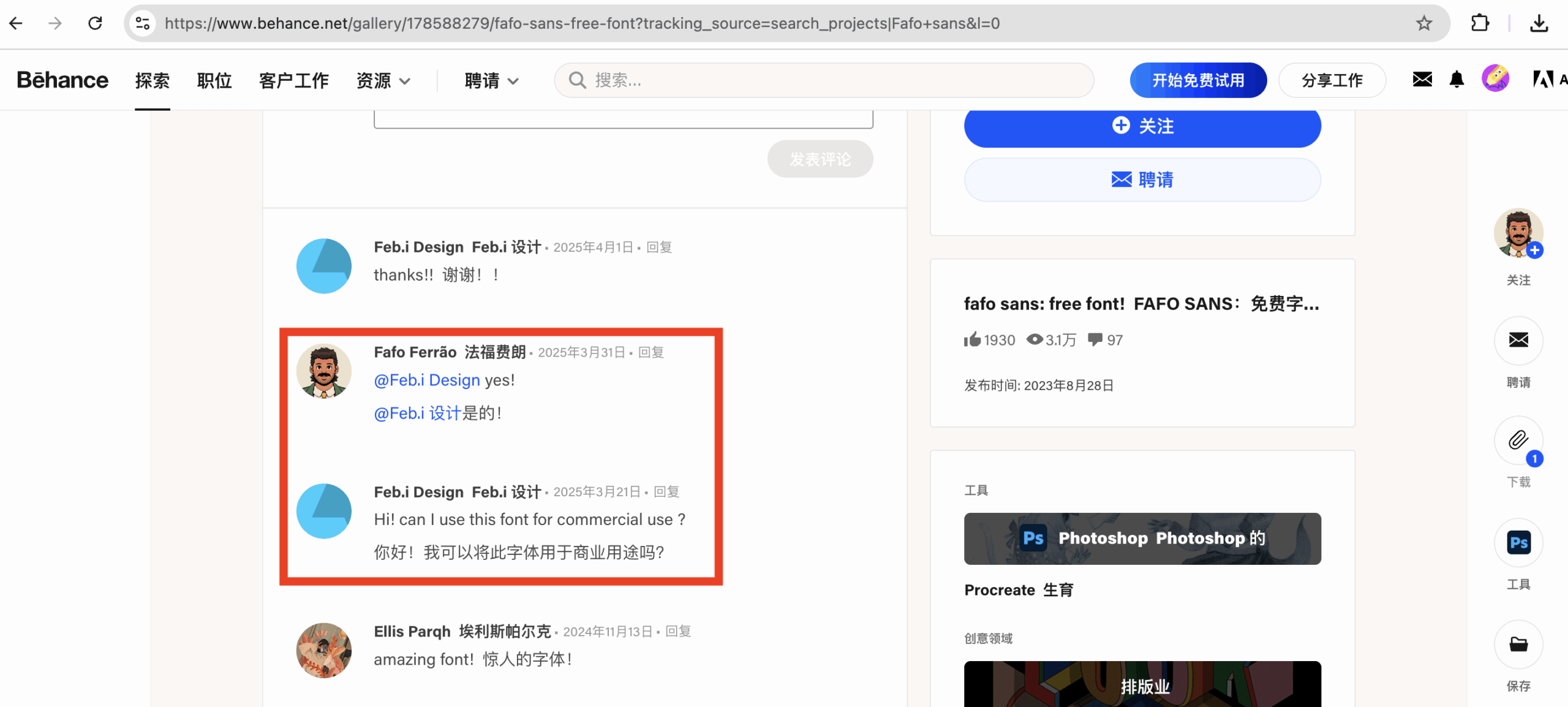Click the 分享工作 button
This screenshot has height=707, width=1568.
[1332, 80]
